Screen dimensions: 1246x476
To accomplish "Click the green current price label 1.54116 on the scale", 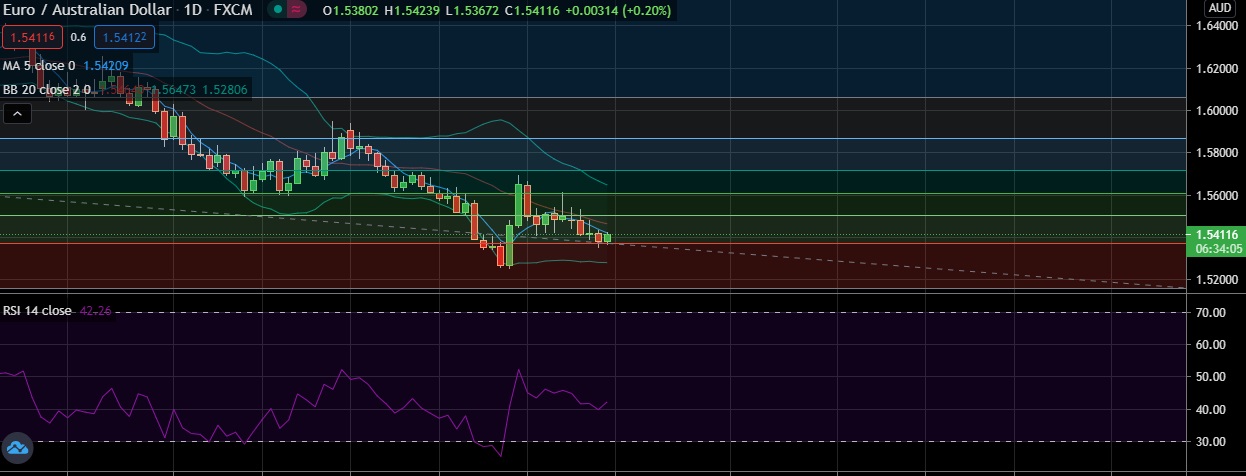I will pyautogui.click(x=1218, y=234).
